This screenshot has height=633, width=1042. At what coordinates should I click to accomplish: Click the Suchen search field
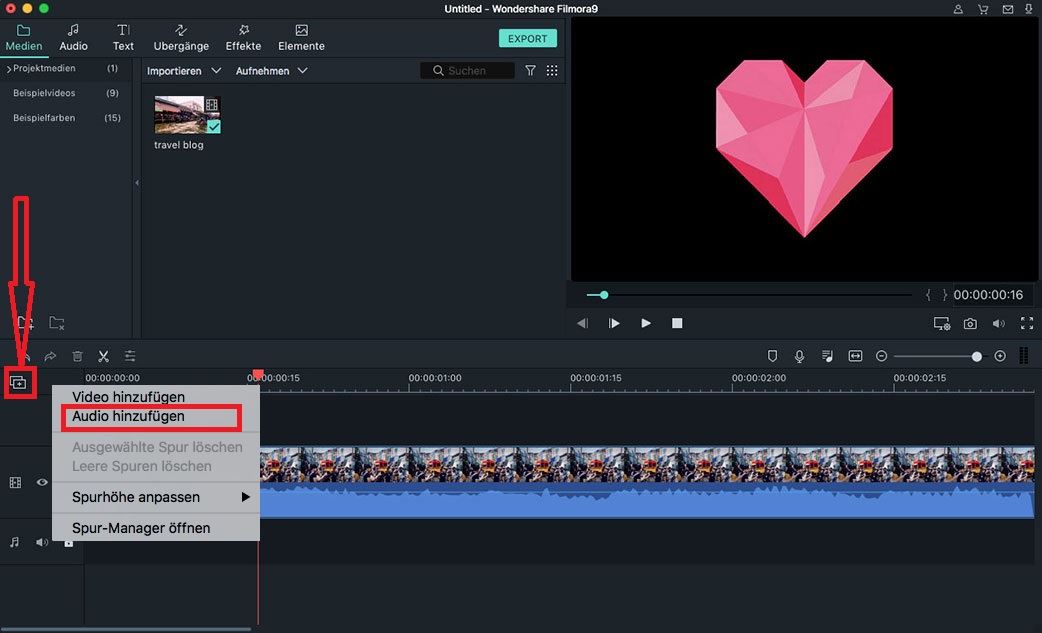tap(467, 70)
